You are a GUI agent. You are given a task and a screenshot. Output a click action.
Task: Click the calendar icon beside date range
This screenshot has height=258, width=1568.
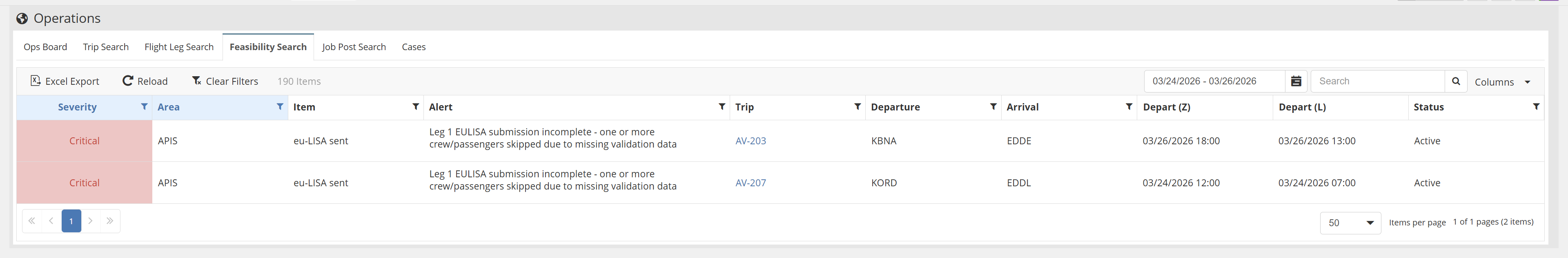tap(1296, 82)
